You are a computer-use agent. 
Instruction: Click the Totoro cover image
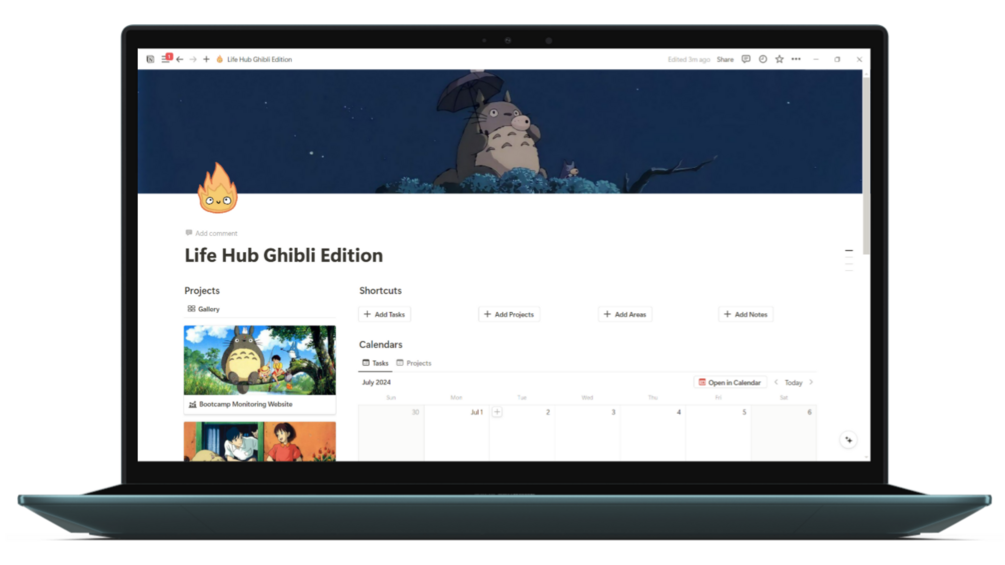500,131
